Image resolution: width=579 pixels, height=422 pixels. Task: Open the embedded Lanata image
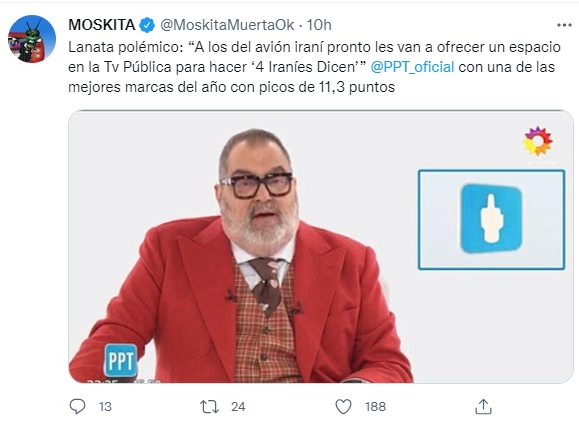pos(321,247)
